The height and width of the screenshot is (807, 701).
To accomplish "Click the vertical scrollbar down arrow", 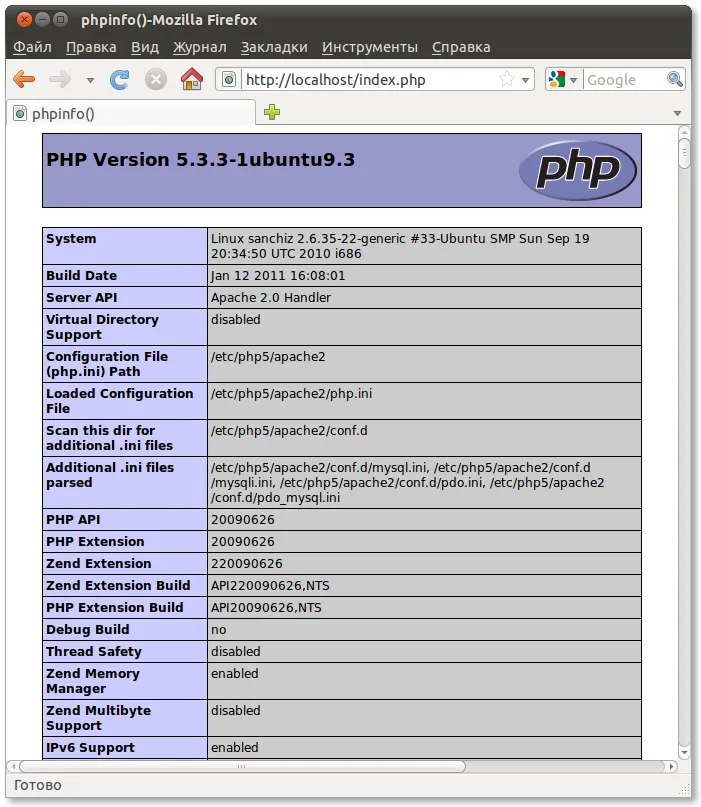I will 684,752.
